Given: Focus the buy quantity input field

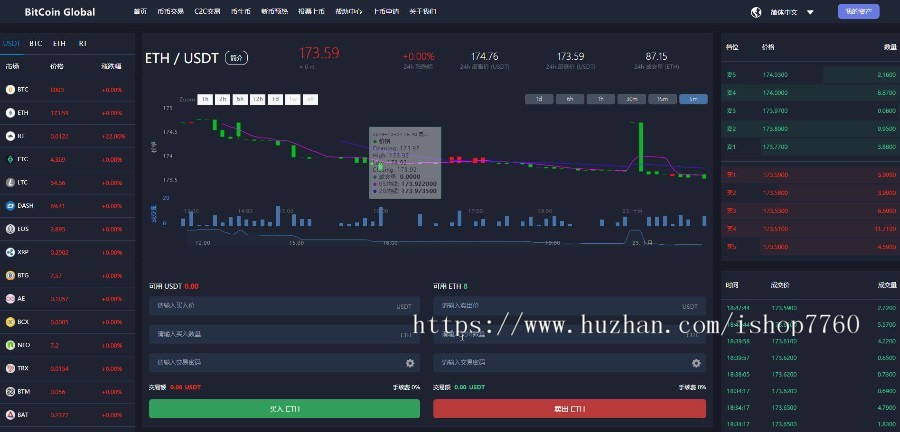Looking at the screenshot, I should pos(284,334).
